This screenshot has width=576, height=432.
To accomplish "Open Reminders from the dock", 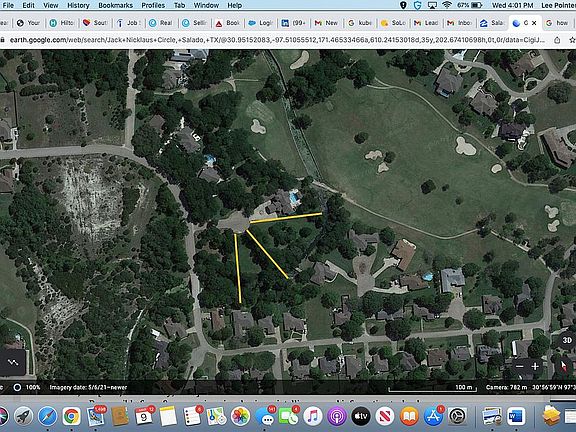I will click(x=192, y=416).
